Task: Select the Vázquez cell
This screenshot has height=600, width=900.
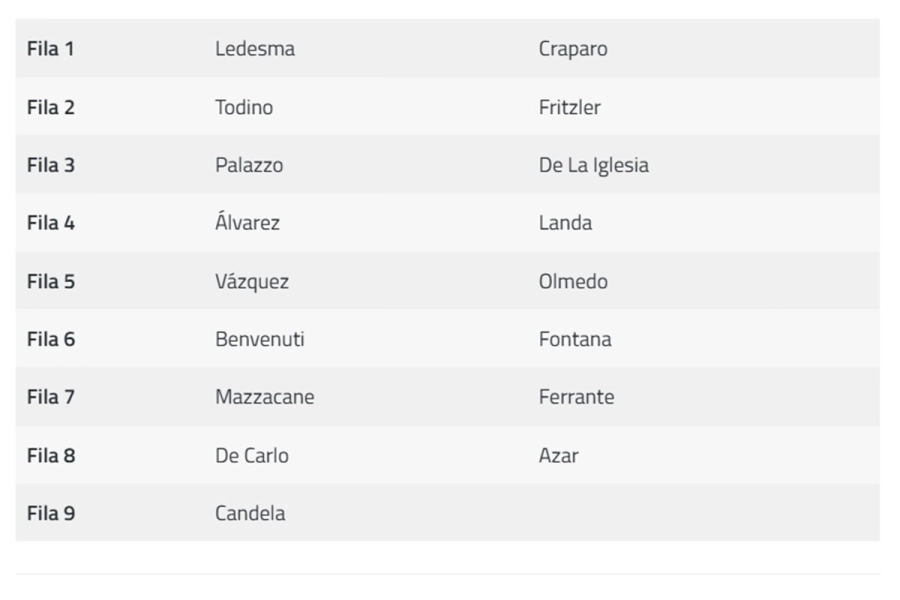Action: click(252, 281)
